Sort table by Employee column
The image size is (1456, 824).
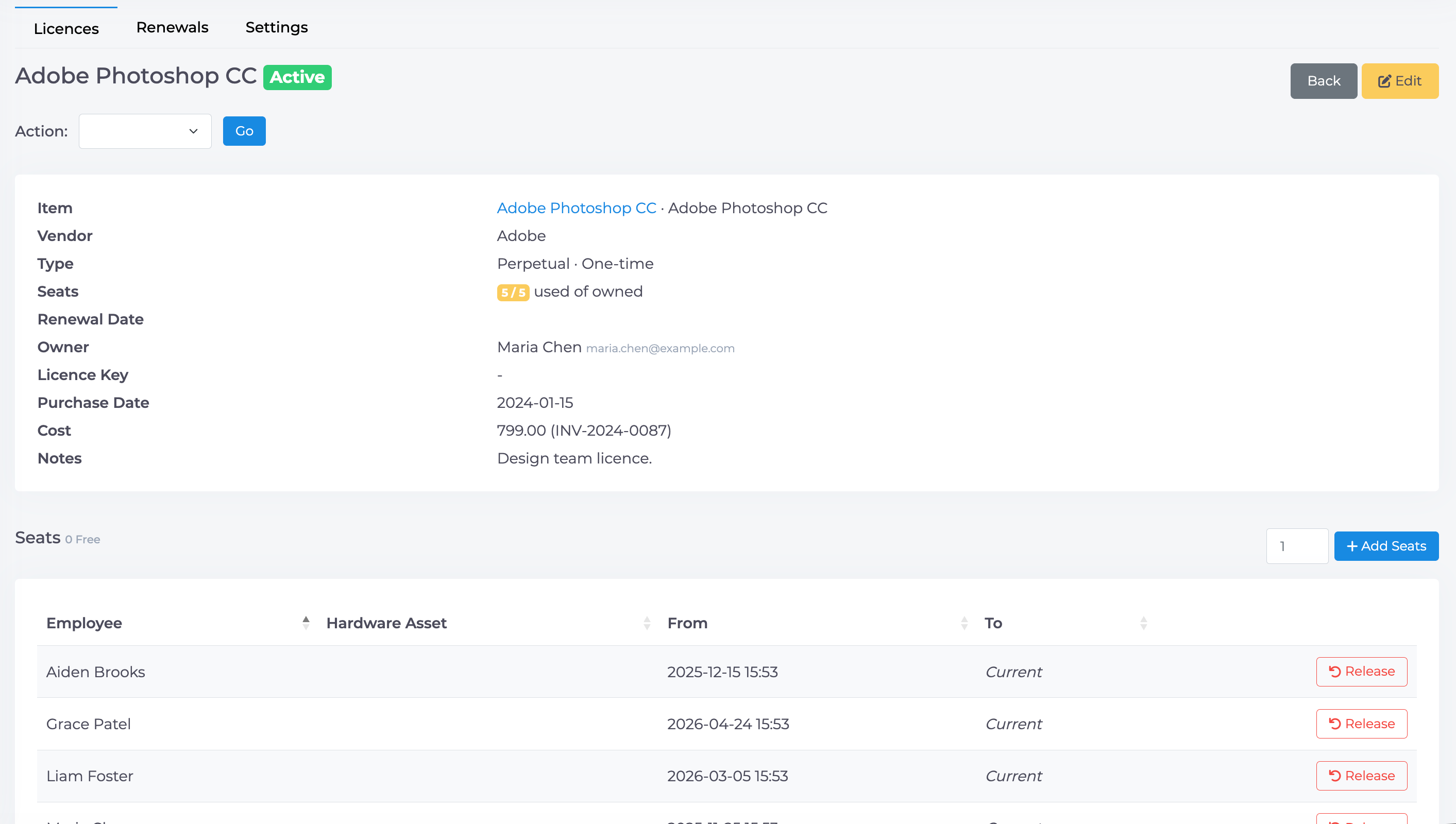[x=178, y=623]
